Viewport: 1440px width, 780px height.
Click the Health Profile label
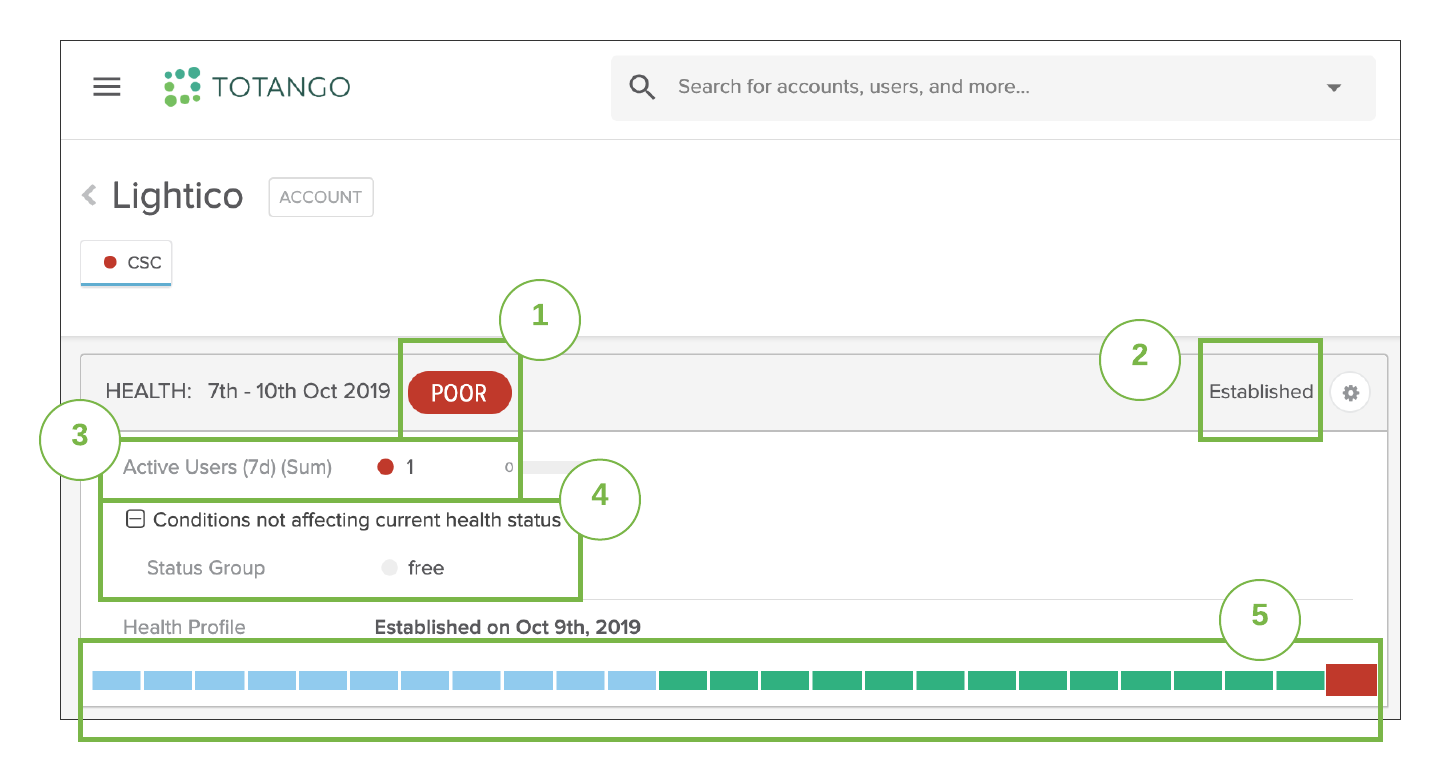pos(184,627)
